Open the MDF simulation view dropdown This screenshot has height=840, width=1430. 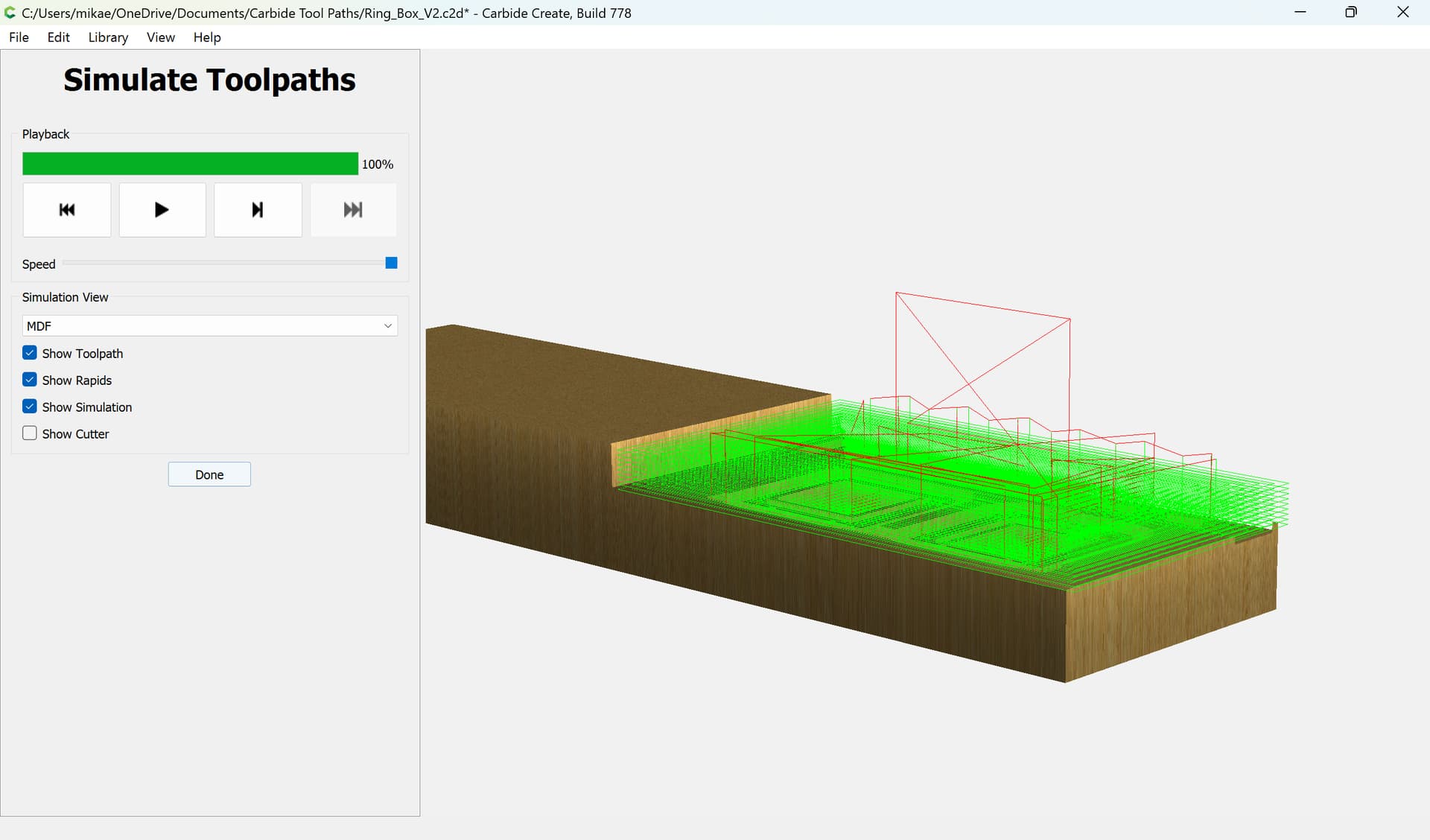[x=209, y=326]
